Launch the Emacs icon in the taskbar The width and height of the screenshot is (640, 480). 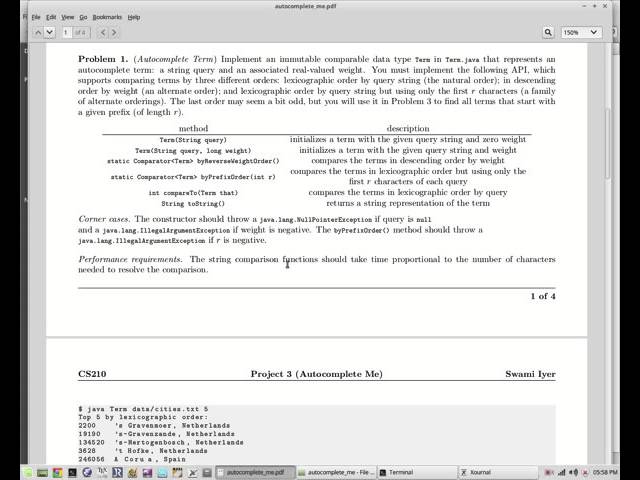[87, 473]
